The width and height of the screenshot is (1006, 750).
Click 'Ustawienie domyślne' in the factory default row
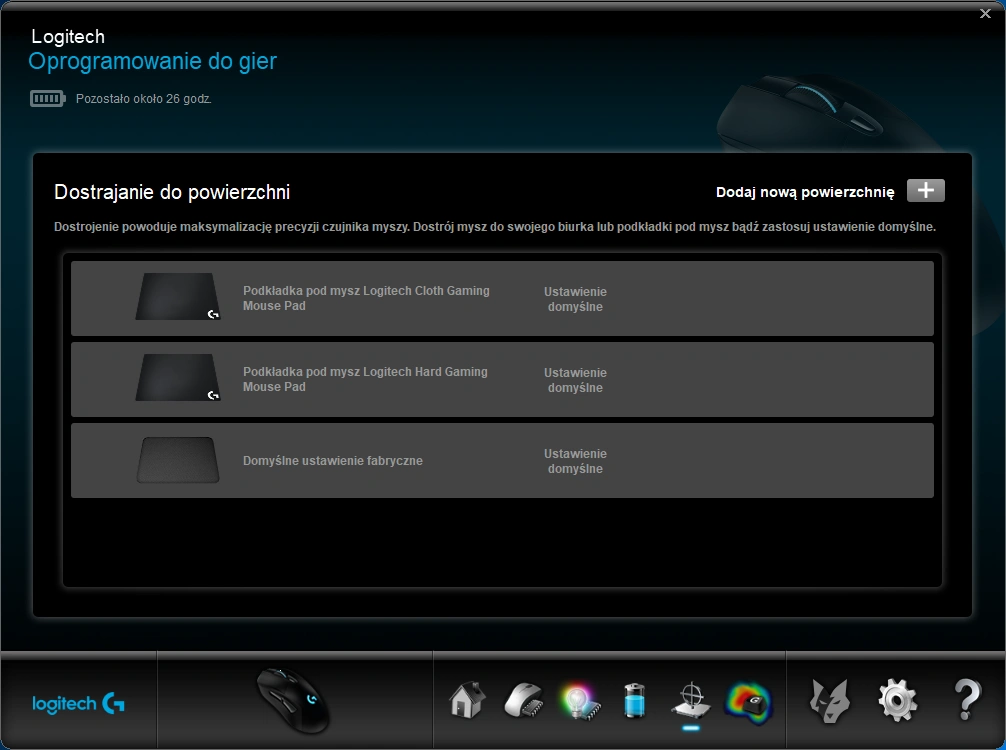click(x=575, y=461)
